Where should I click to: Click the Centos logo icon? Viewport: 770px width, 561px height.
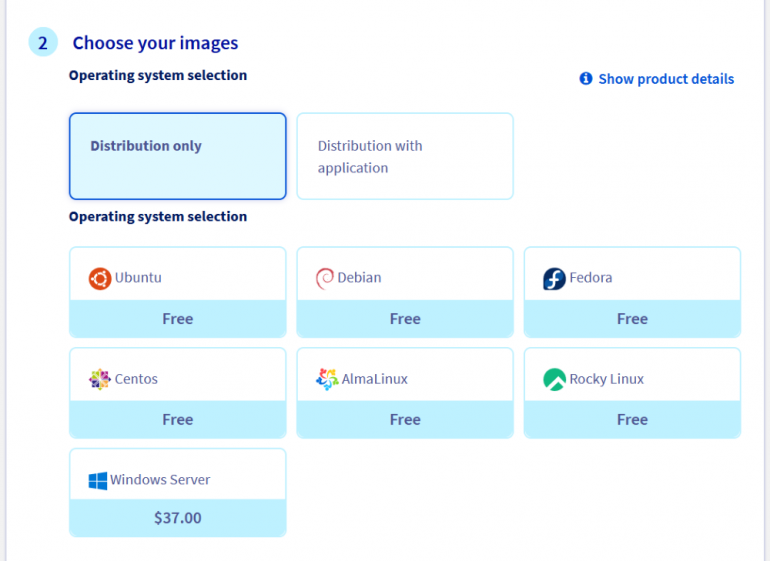pyautogui.click(x=99, y=379)
